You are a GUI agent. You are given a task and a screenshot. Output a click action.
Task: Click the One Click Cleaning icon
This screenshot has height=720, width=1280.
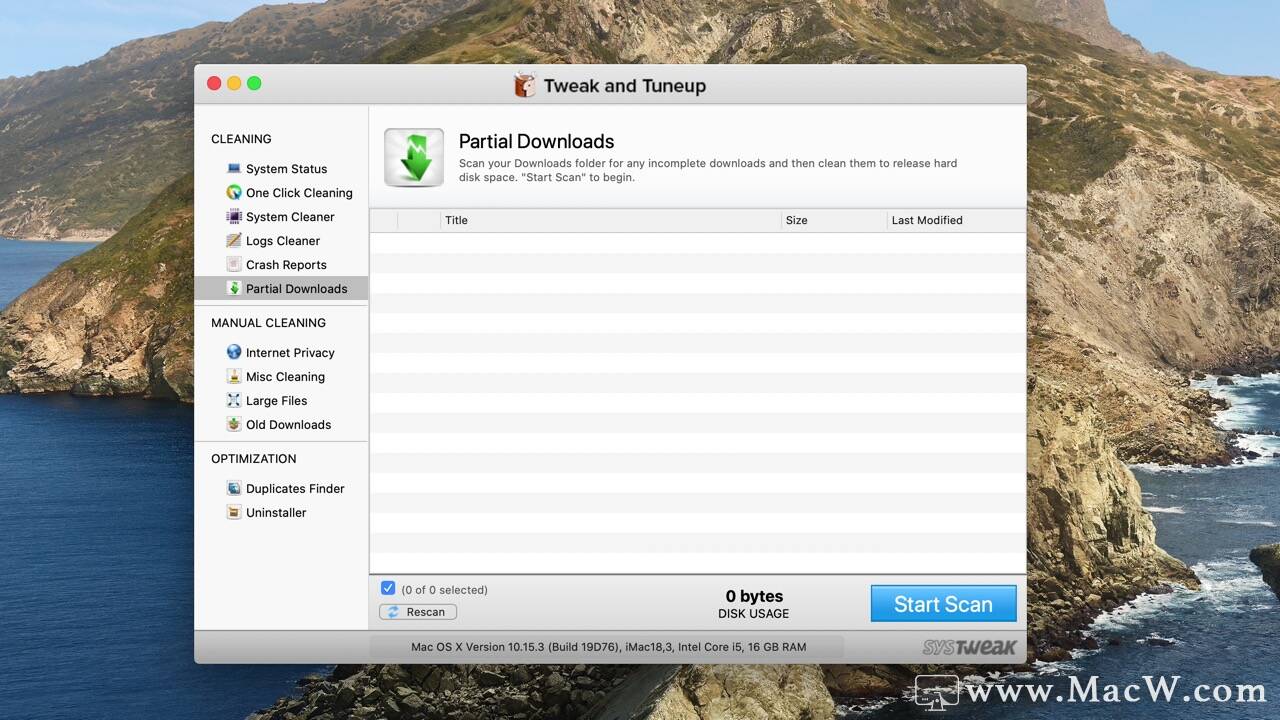click(x=234, y=193)
